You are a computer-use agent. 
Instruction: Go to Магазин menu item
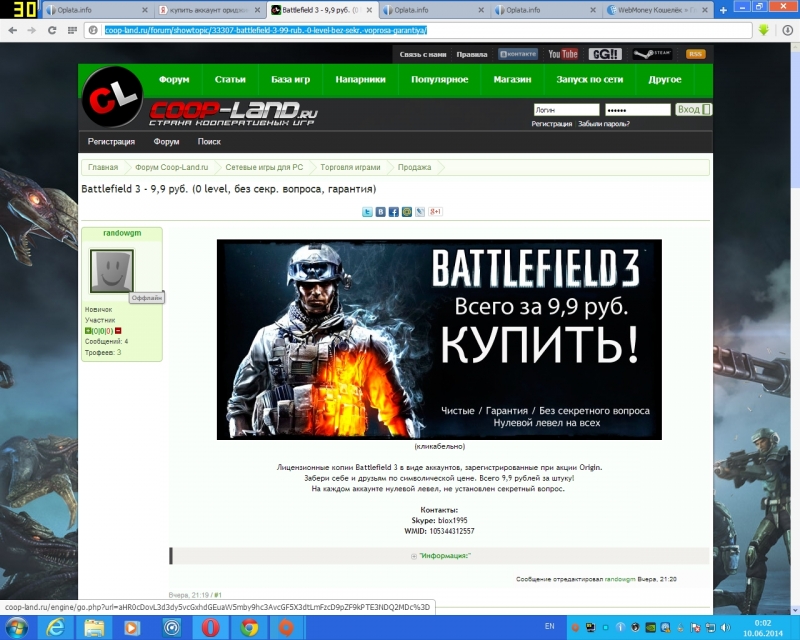(512, 80)
